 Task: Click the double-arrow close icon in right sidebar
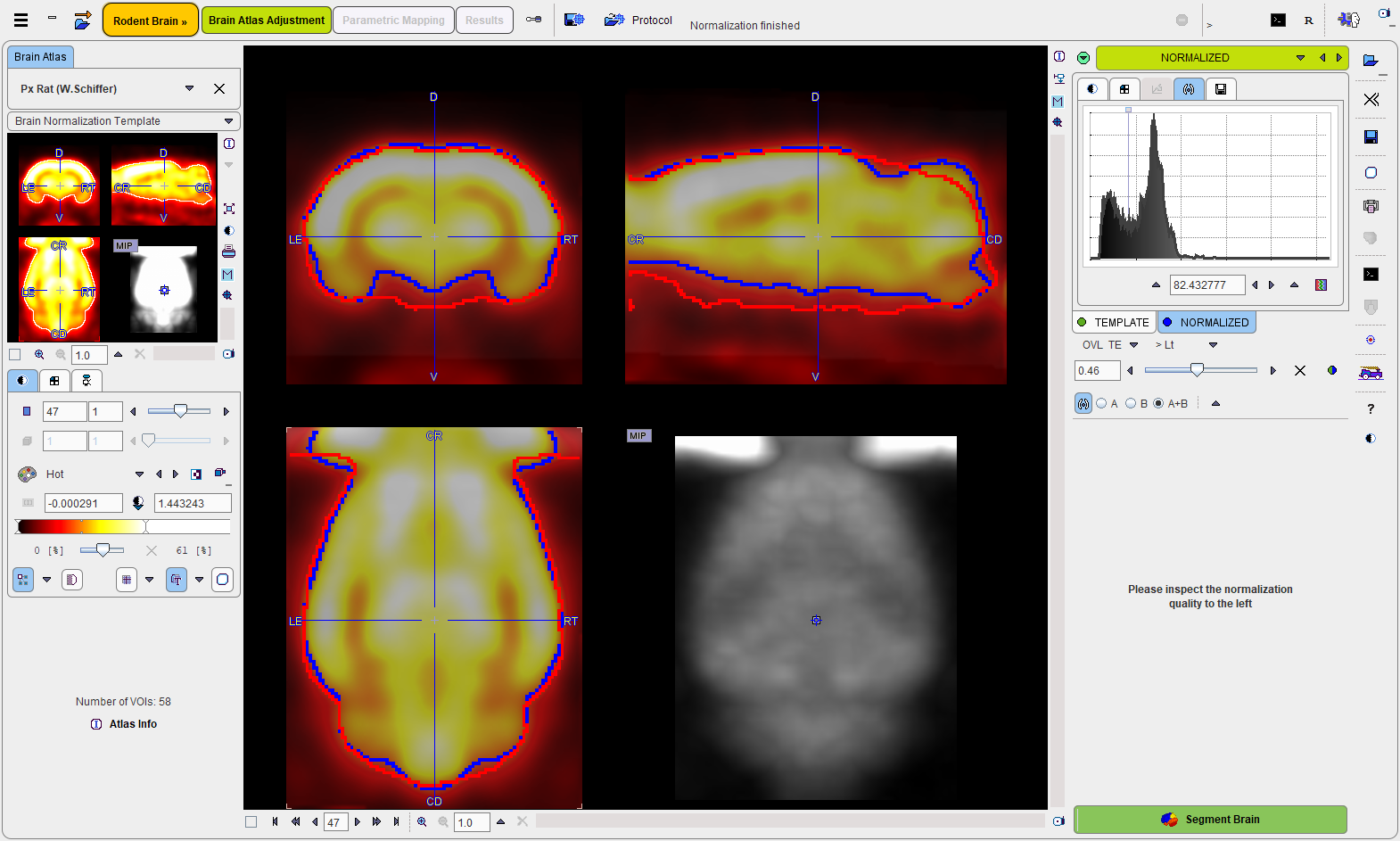[x=1371, y=99]
